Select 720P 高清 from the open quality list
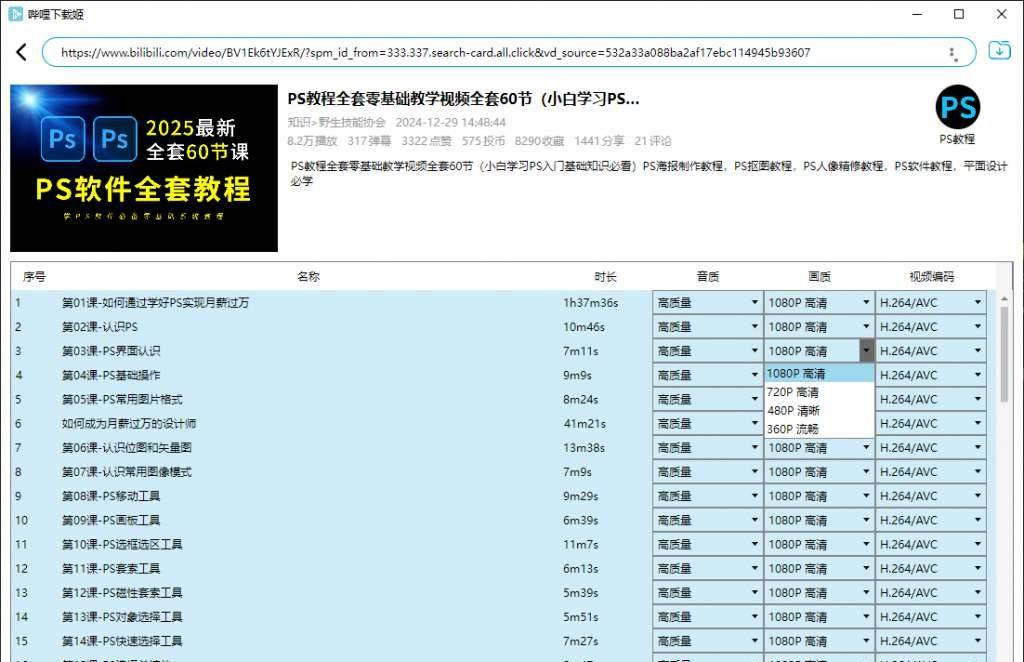Image resolution: width=1024 pixels, height=662 pixels. pyautogui.click(x=792, y=392)
